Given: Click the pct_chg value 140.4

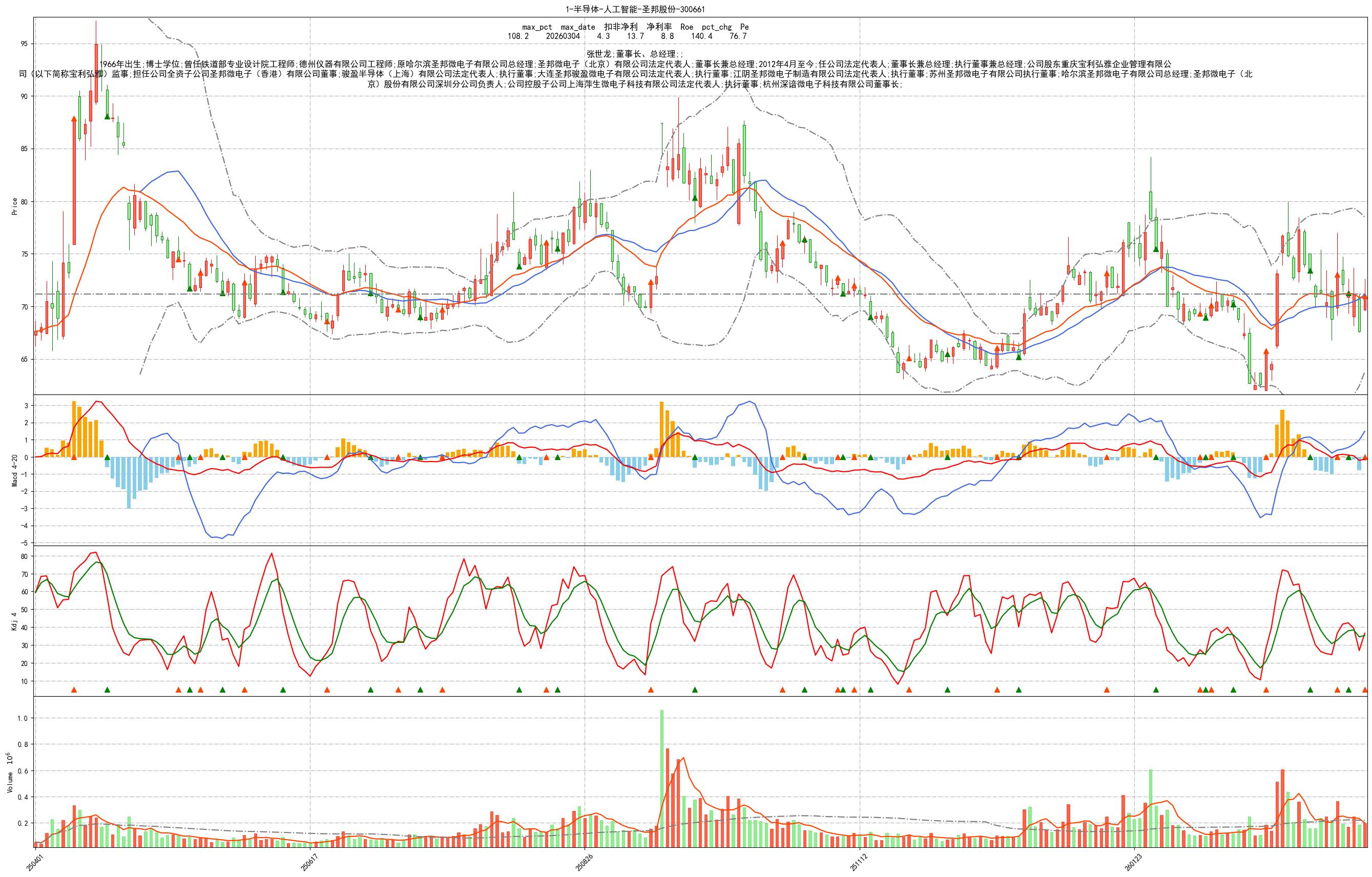Looking at the screenshot, I should pos(701,36).
